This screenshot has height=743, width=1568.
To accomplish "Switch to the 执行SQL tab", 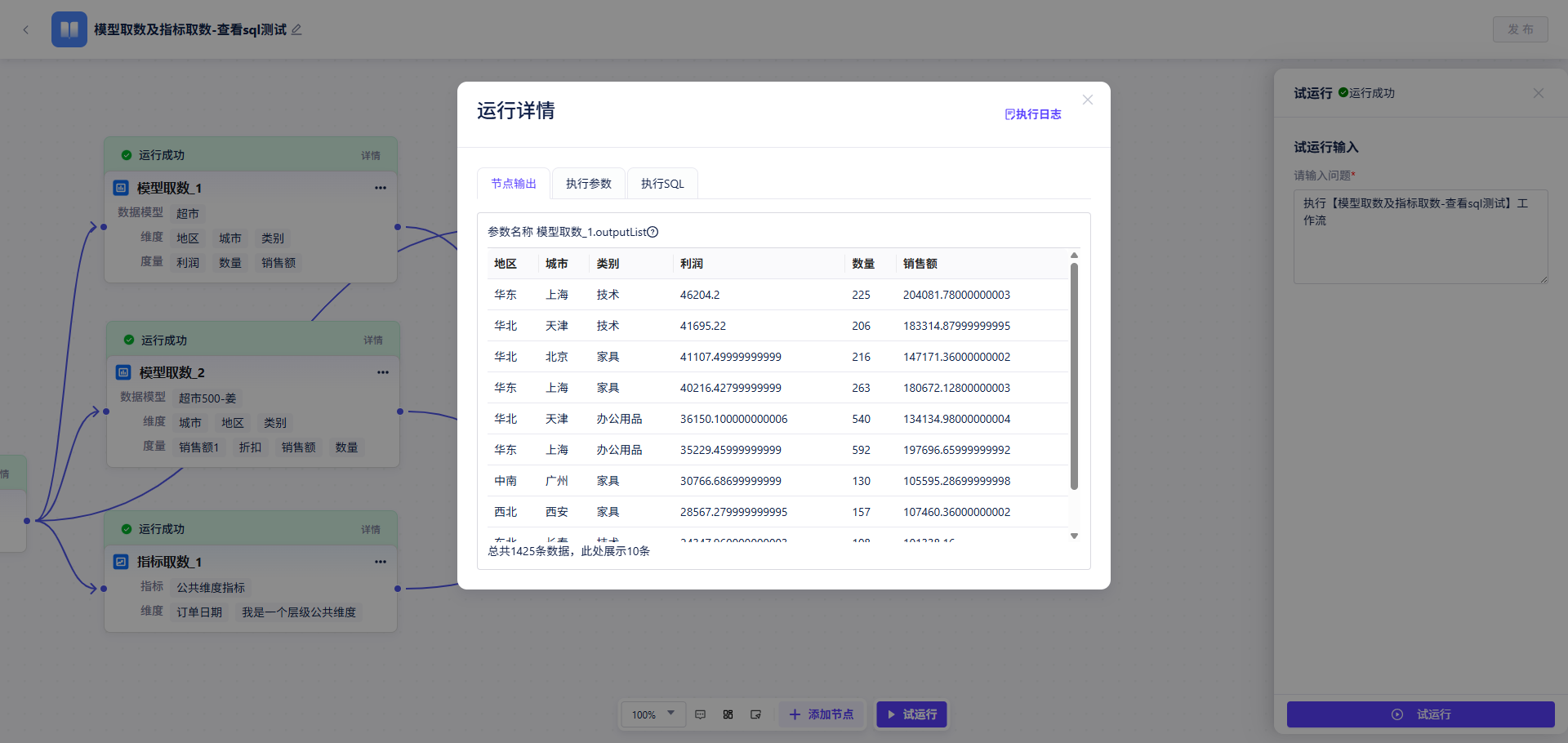I will [662, 184].
